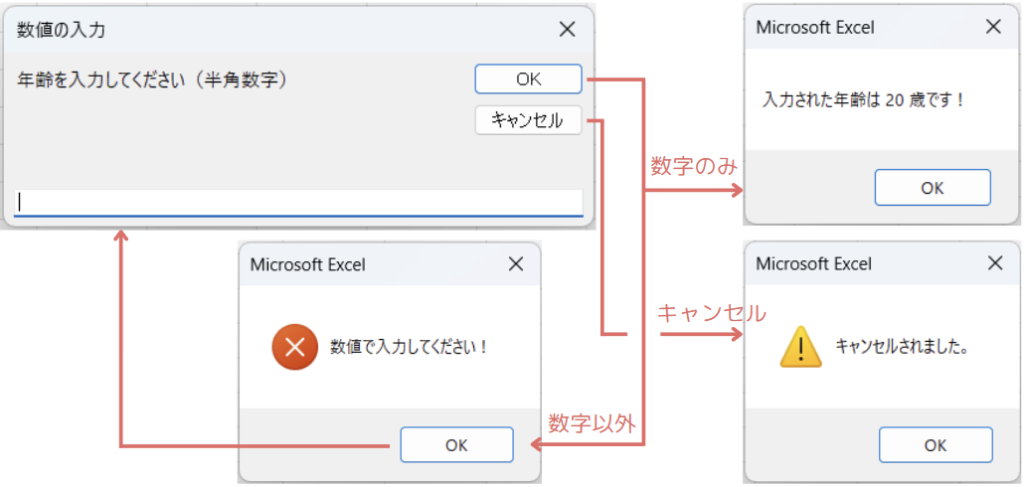Click the yellow warning triangle icon
Screen dimensions: 1024x487
point(800,347)
